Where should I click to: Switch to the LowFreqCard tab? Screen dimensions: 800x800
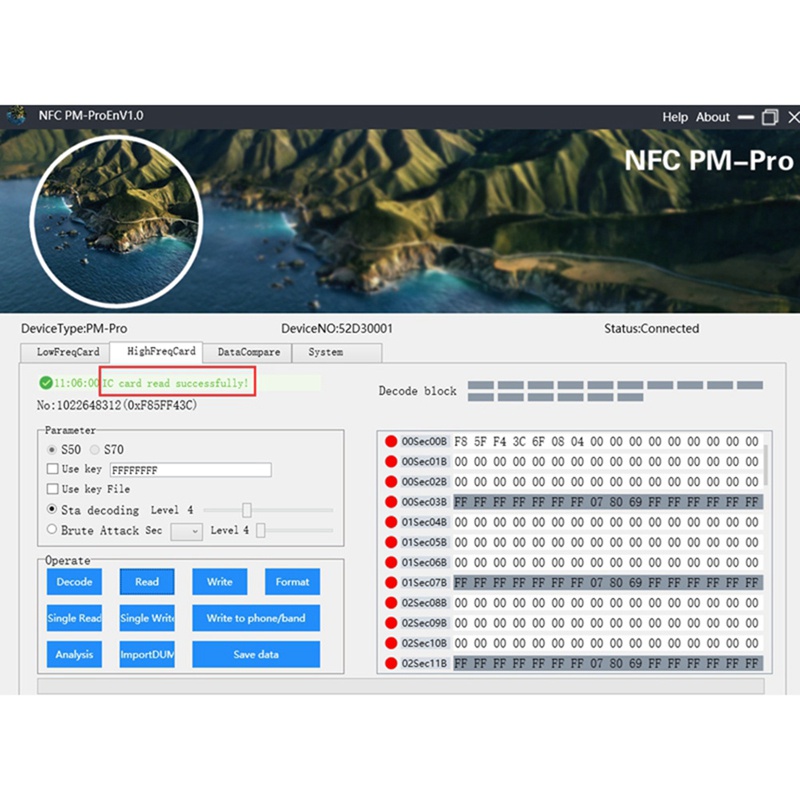[68, 352]
